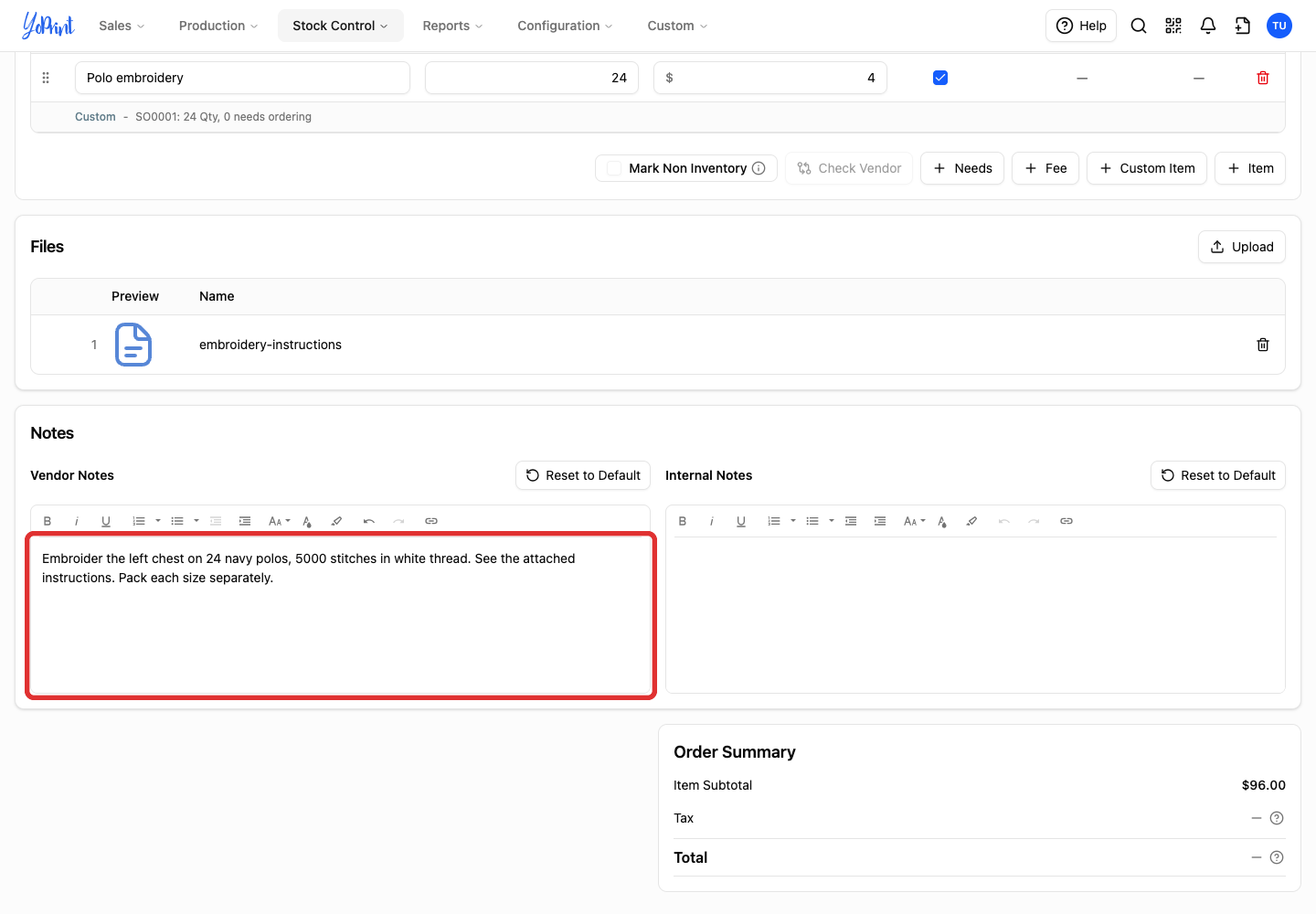Increase indent in Vendor Notes toolbar

coord(245,521)
